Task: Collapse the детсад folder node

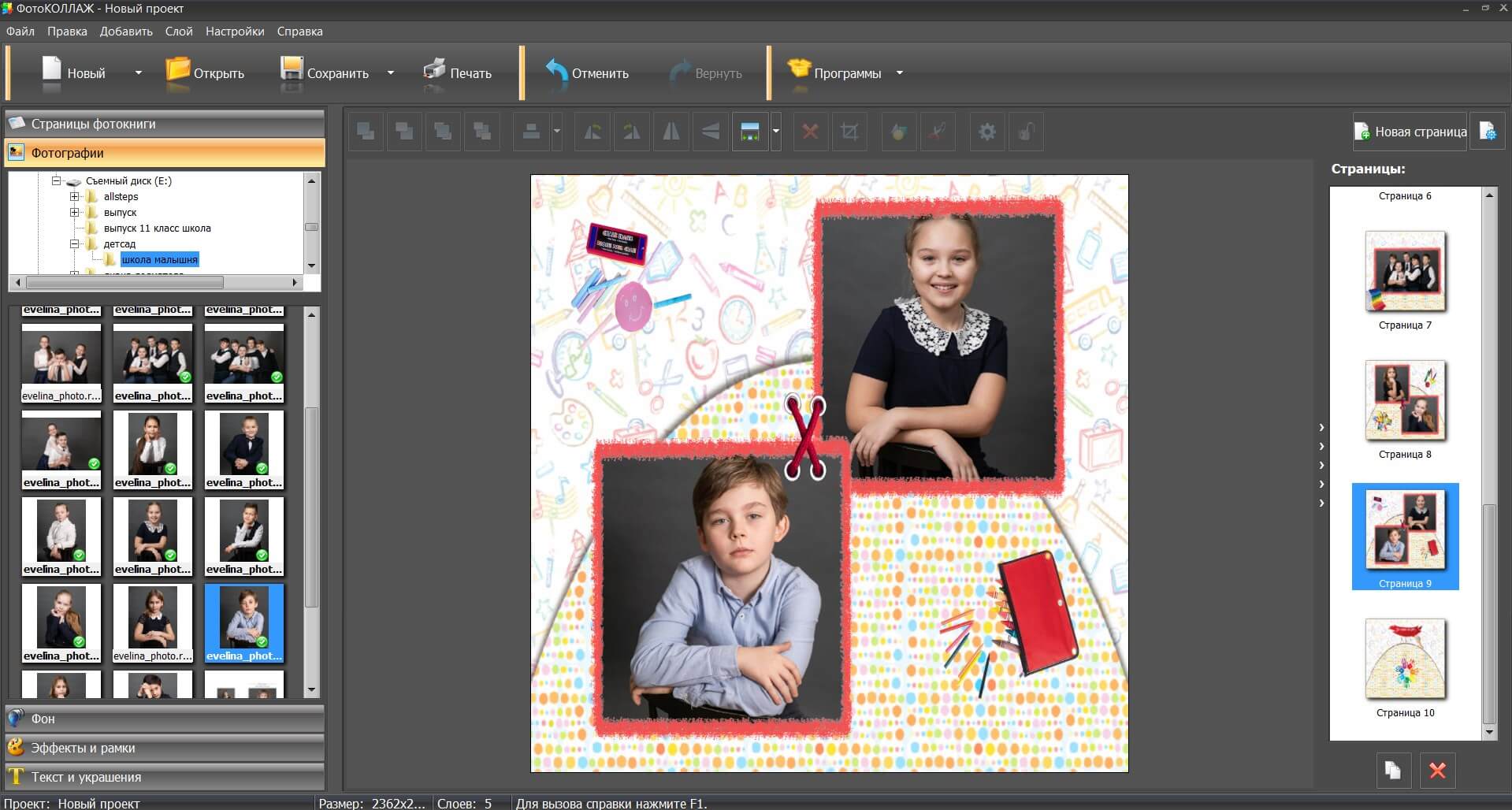Action: [x=74, y=243]
